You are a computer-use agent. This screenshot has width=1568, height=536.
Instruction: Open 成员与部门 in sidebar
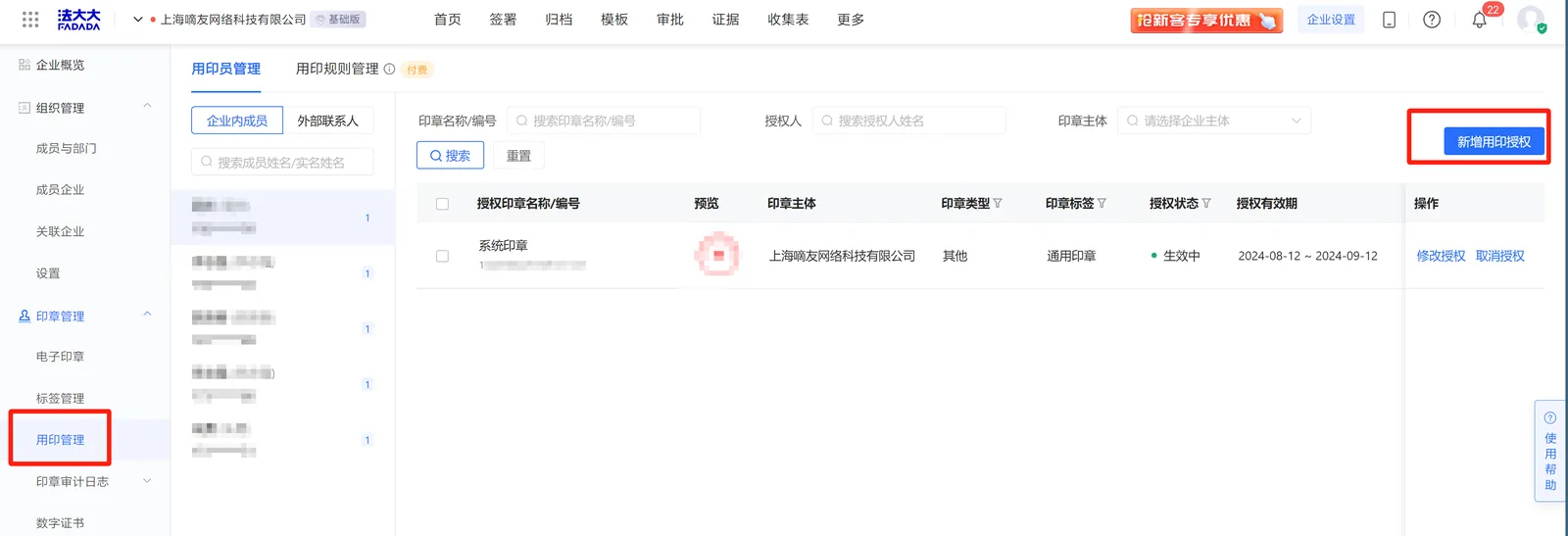tap(67, 148)
